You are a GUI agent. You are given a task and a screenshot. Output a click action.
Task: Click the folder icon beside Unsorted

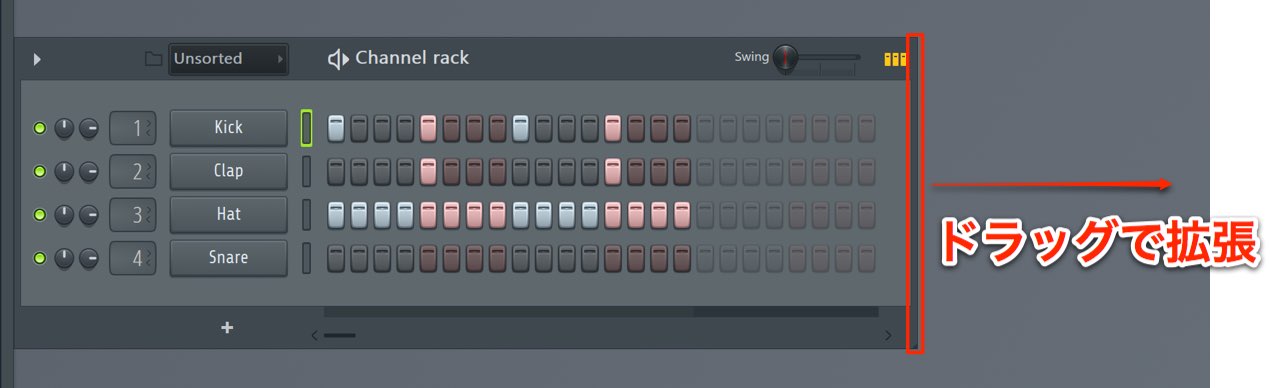click(153, 59)
